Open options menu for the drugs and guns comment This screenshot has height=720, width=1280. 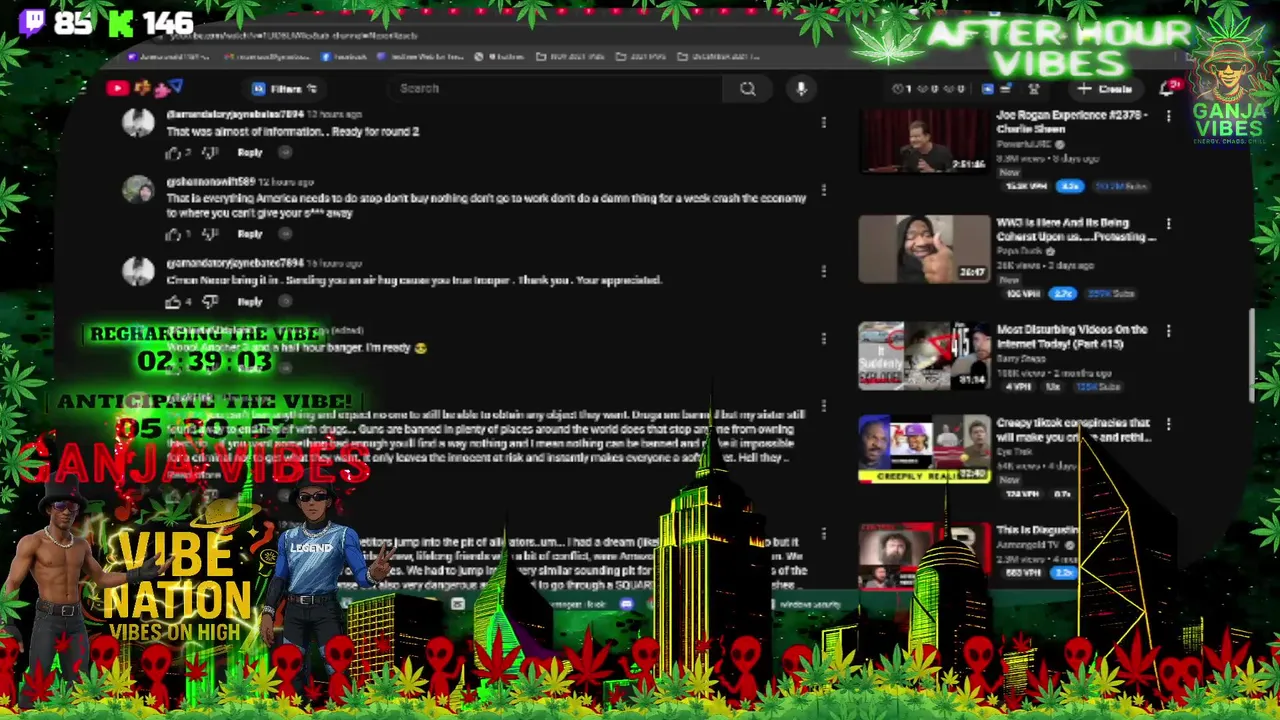click(x=823, y=405)
